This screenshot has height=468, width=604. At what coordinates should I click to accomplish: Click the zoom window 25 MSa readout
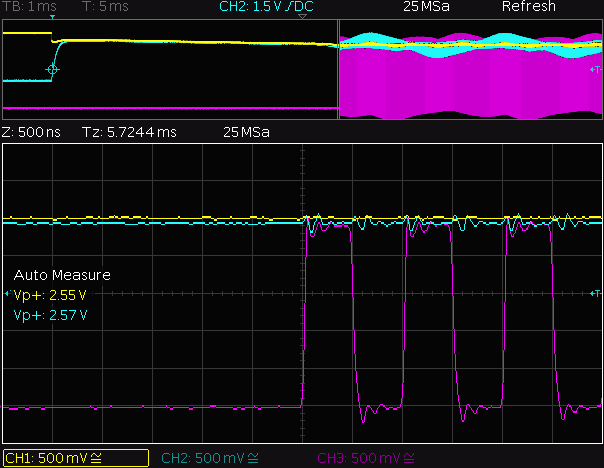246,132
